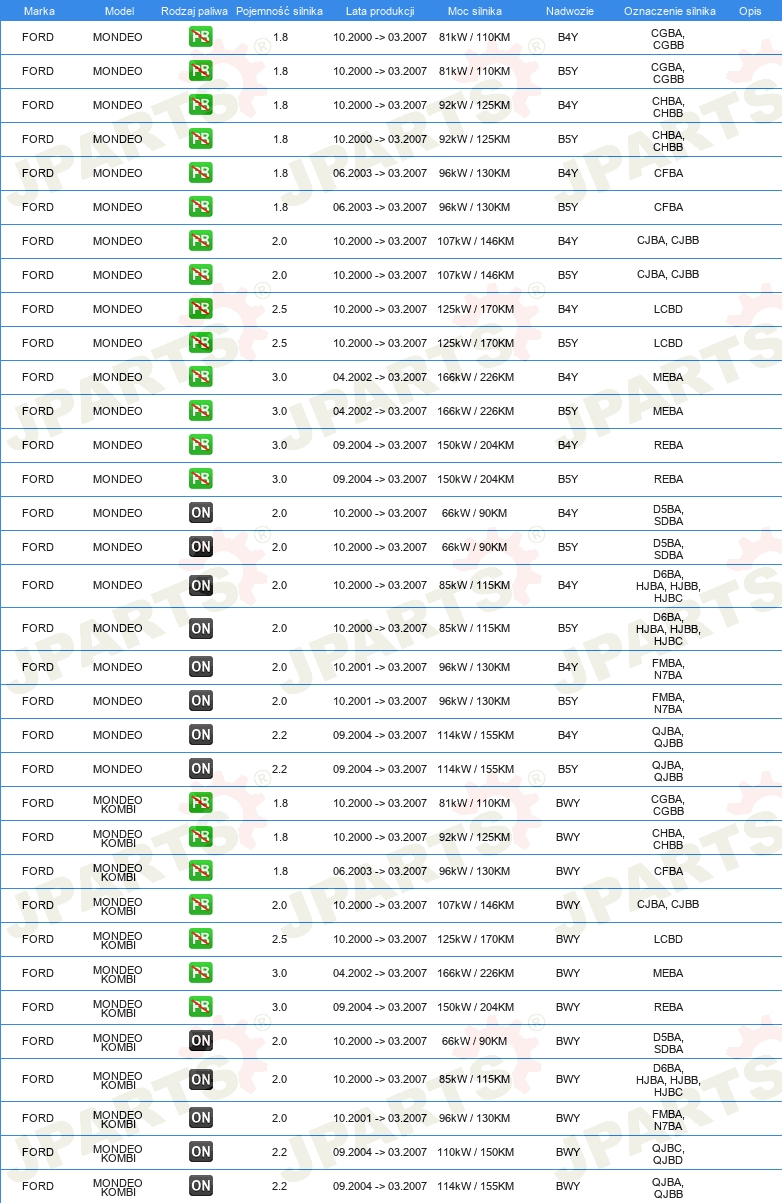Click the Pojemność silnika column header
Image resolution: width=782 pixels, height=1203 pixels.
point(279,11)
